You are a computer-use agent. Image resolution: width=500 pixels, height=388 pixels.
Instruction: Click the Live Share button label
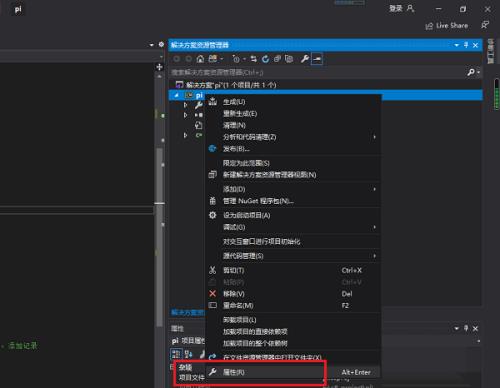[452, 26]
